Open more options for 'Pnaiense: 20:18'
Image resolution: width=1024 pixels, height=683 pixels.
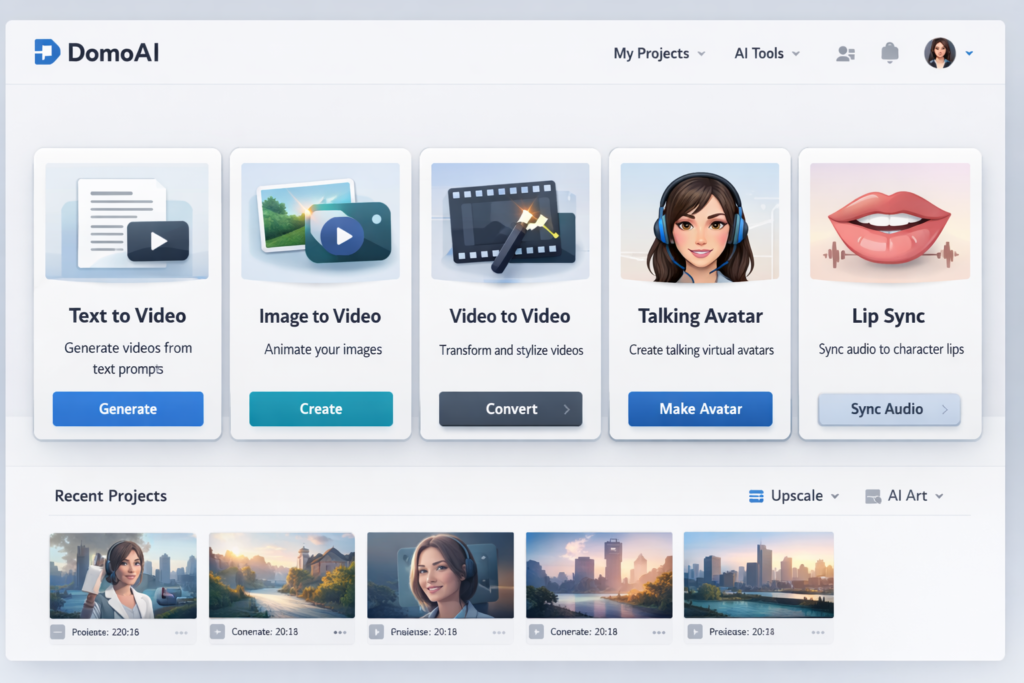499,633
